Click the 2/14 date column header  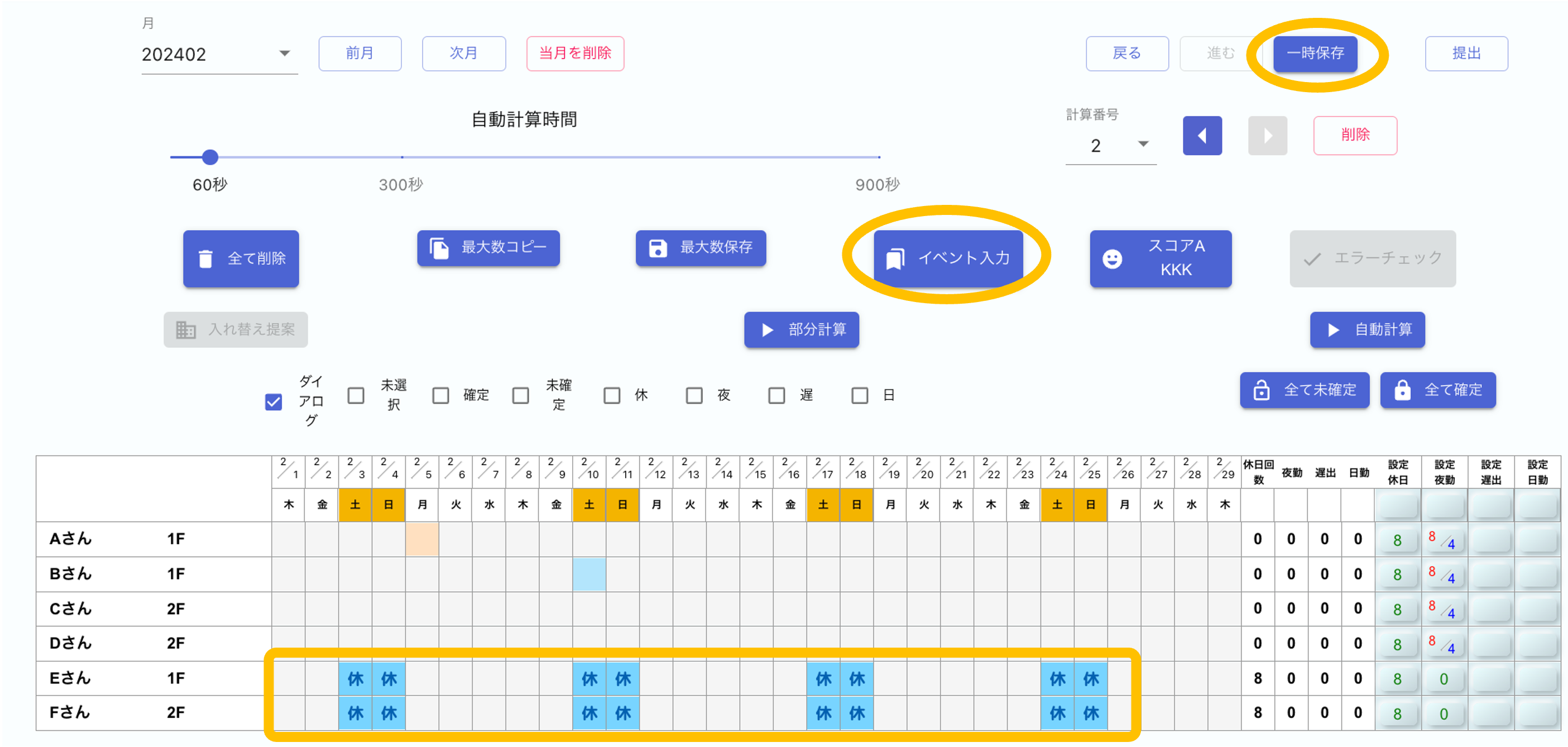click(723, 471)
